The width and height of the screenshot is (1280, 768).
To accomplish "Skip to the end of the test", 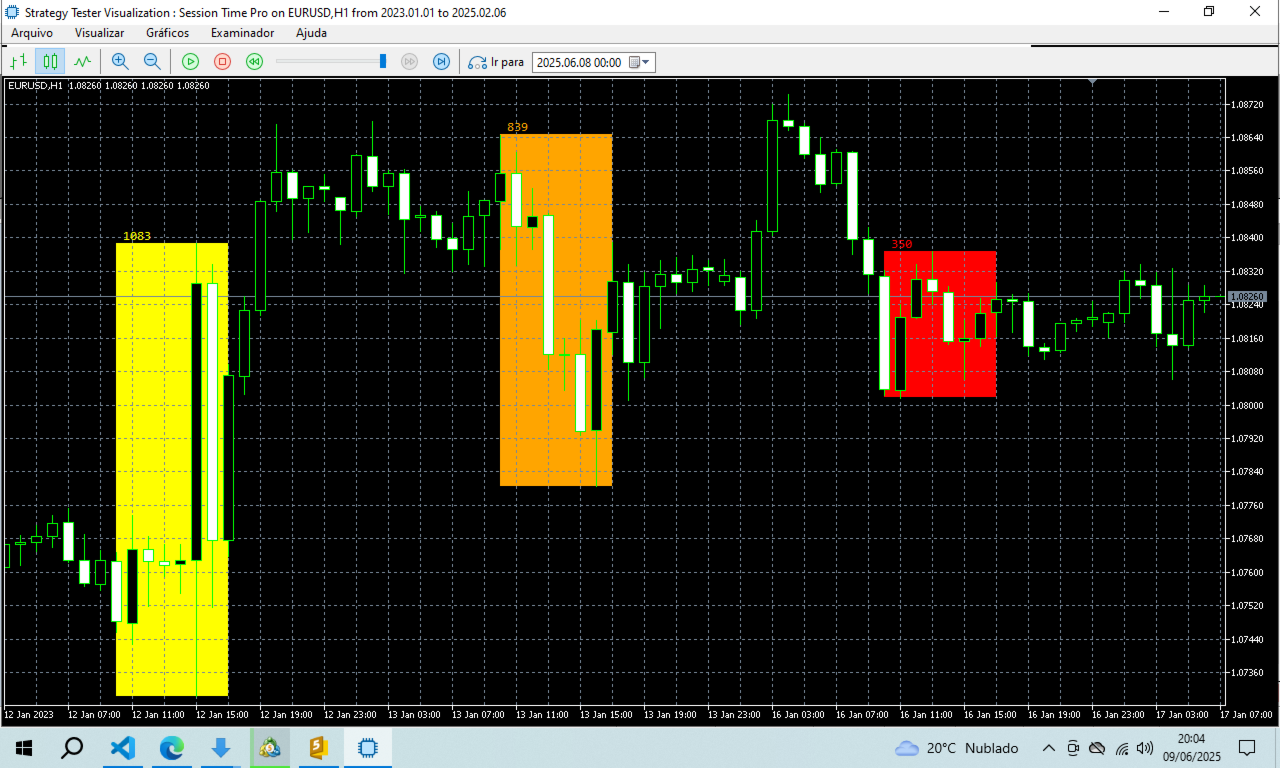I will 441,61.
